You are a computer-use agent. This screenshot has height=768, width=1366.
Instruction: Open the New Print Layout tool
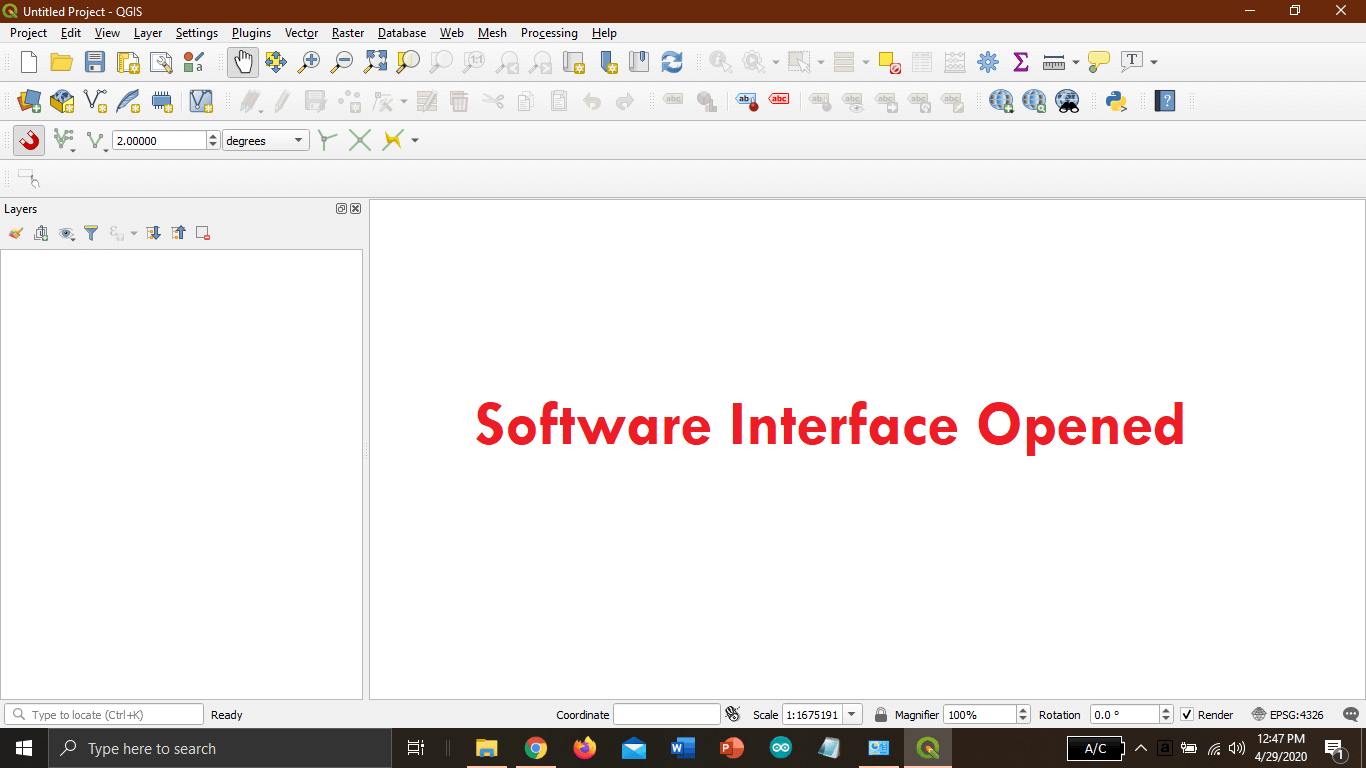(128, 62)
